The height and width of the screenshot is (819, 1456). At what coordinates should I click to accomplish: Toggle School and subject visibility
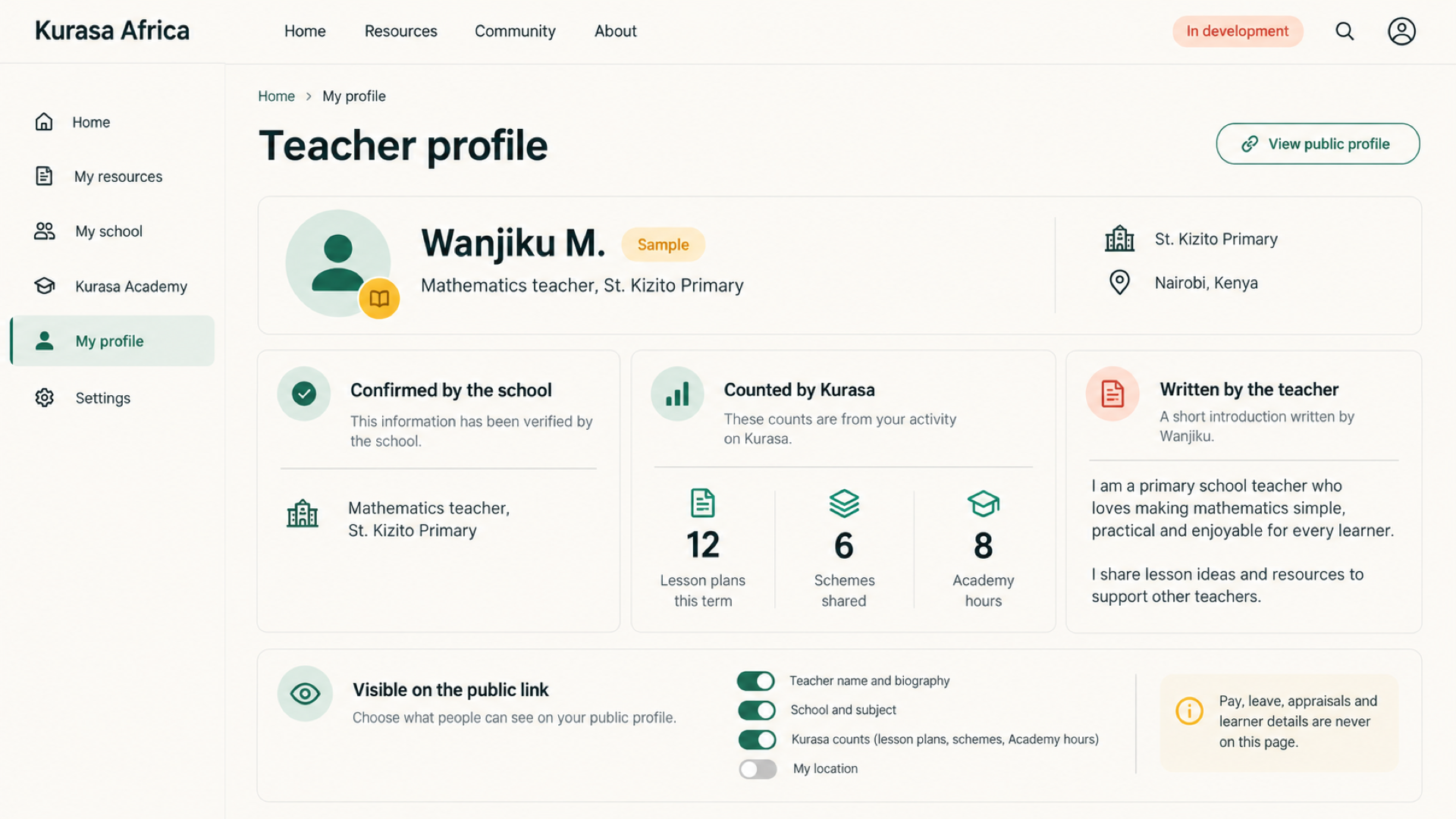757,710
